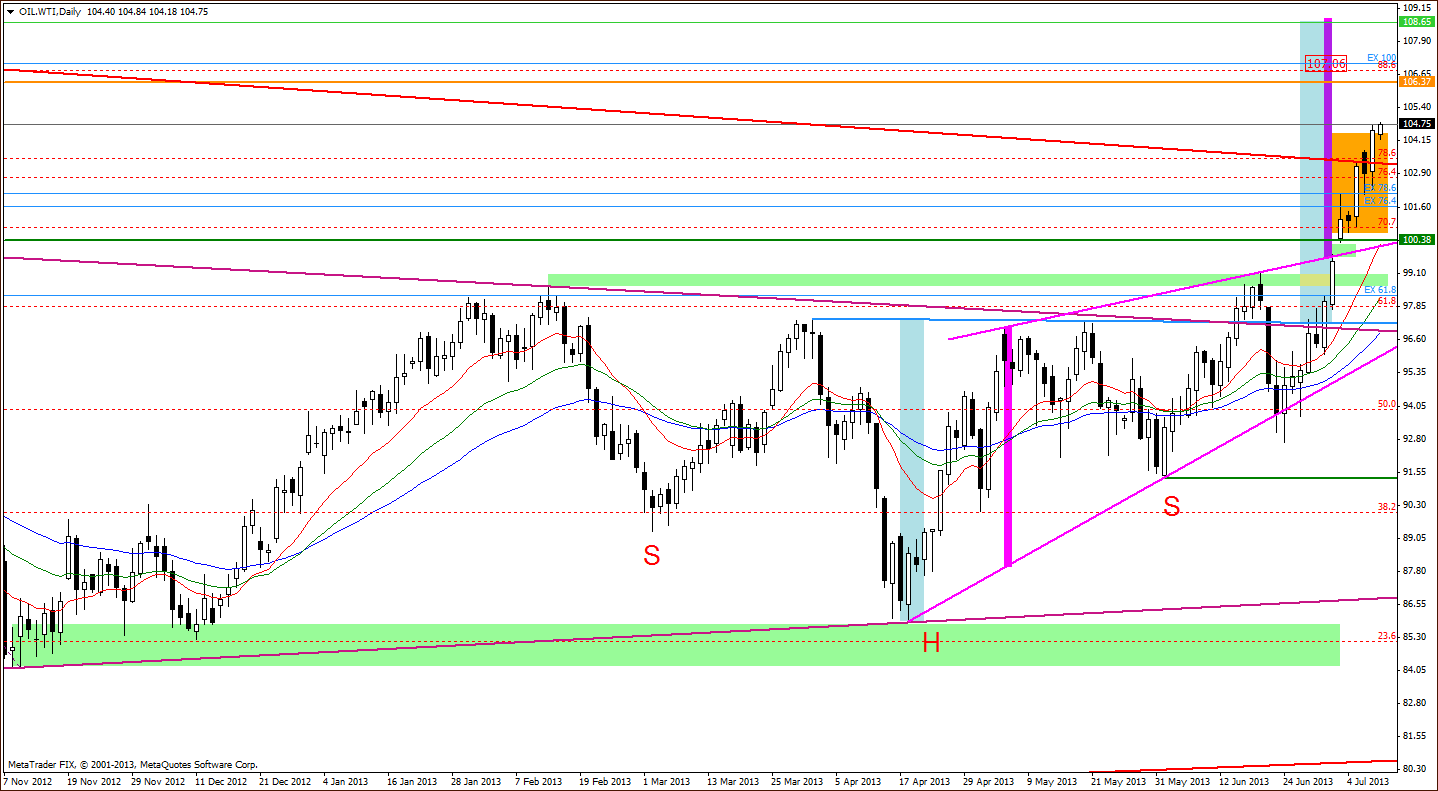Select the red 78.6 retracement label
Screen dimensions: 1438x791
pos(1386,153)
